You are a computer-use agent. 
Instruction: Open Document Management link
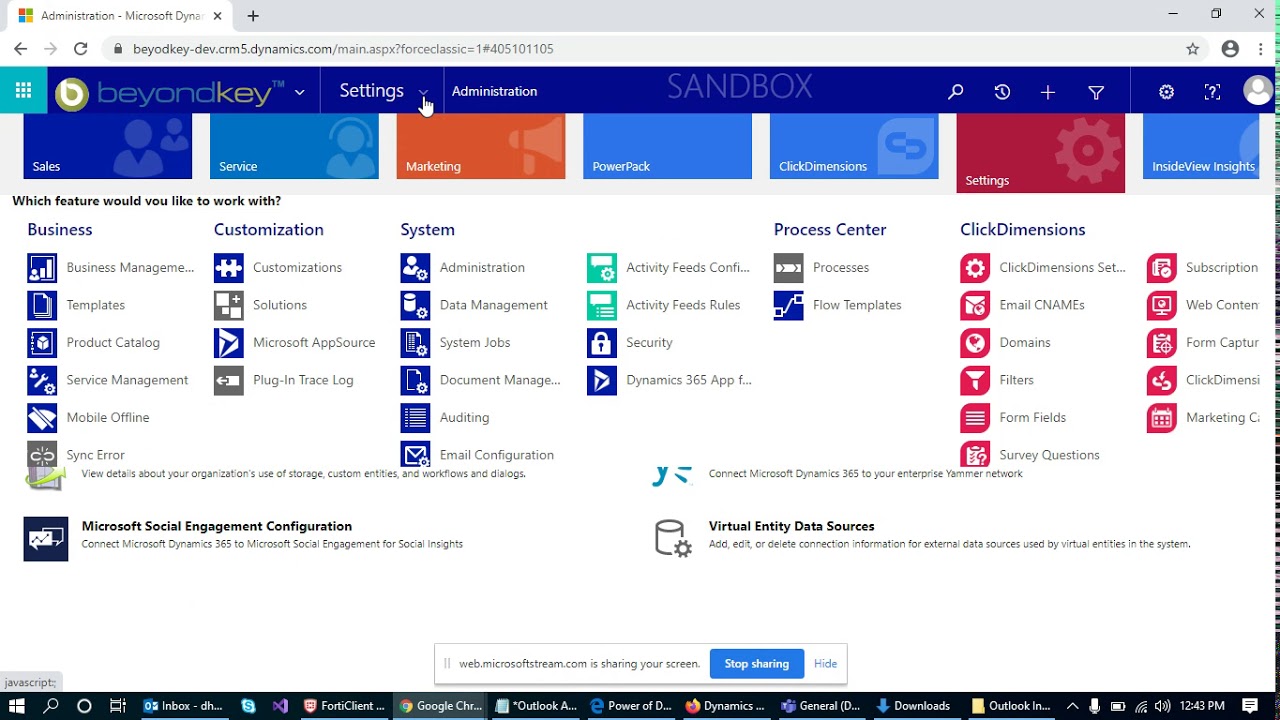coord(500,380)
